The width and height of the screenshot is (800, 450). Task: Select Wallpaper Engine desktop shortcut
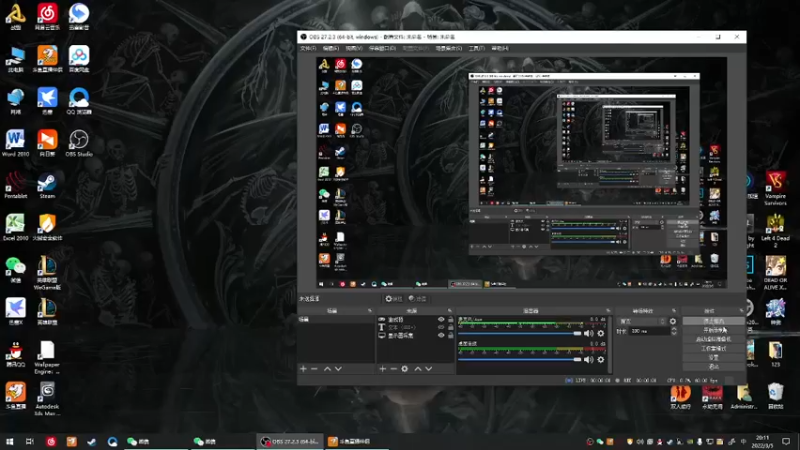point(47,358)
